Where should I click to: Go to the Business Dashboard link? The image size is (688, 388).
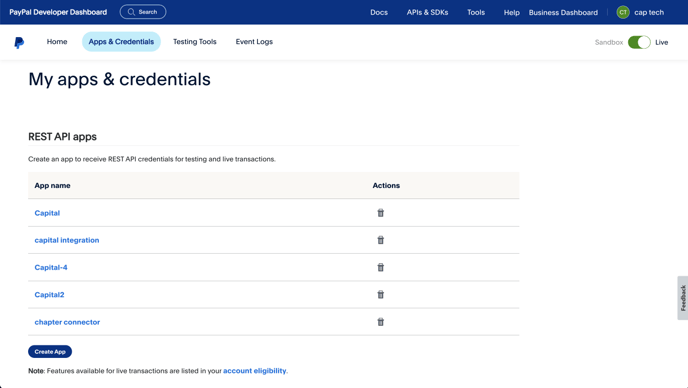(563, 12)
